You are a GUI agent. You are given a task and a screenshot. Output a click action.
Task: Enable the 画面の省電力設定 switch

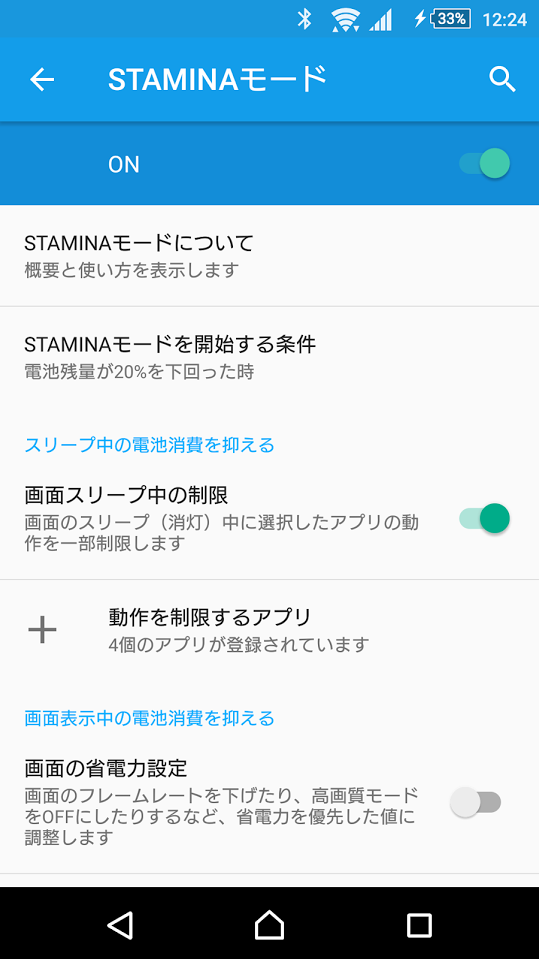[476, 802]
